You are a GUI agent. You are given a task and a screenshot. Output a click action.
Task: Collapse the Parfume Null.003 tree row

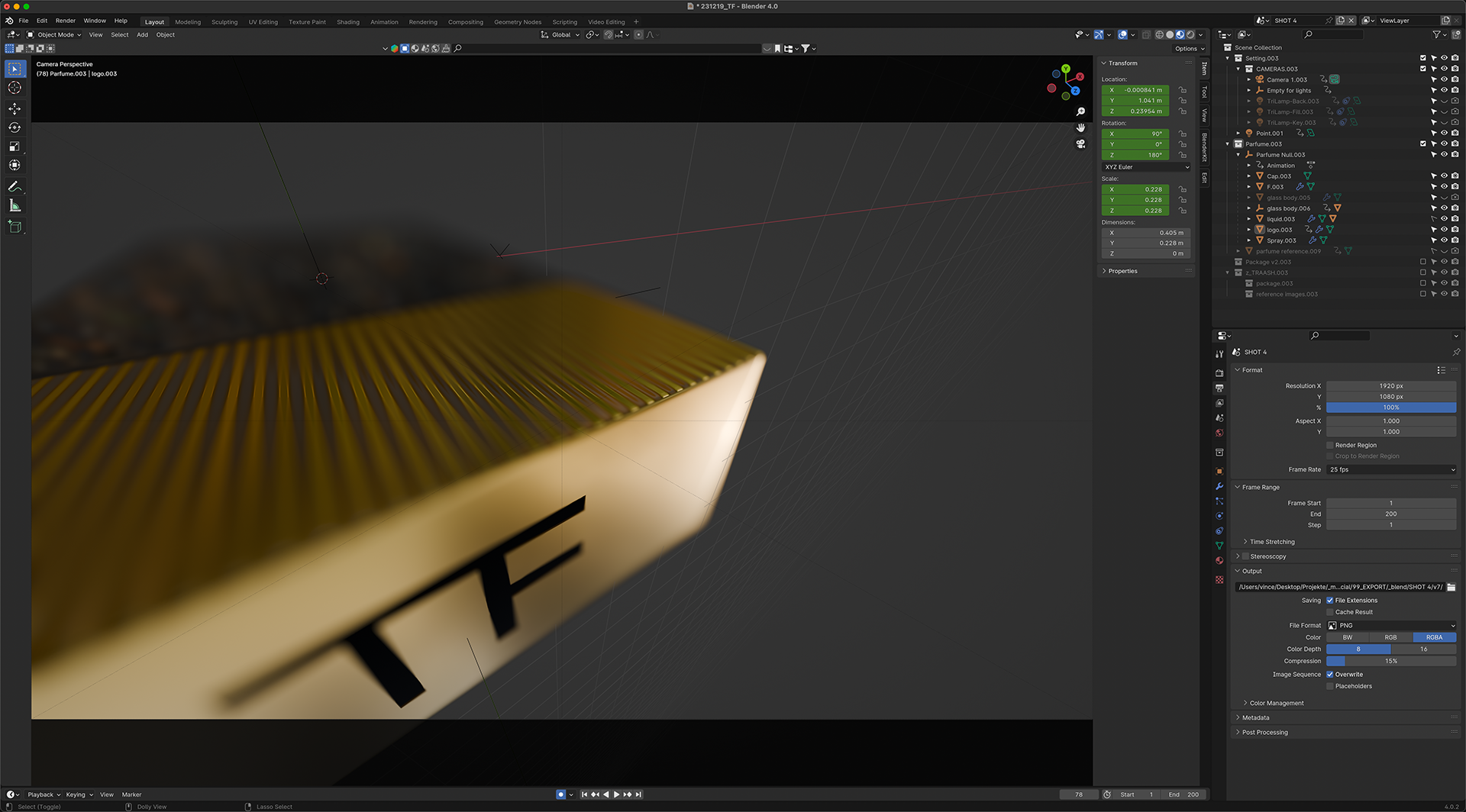pyautogui.click(x=1238, y=155)
